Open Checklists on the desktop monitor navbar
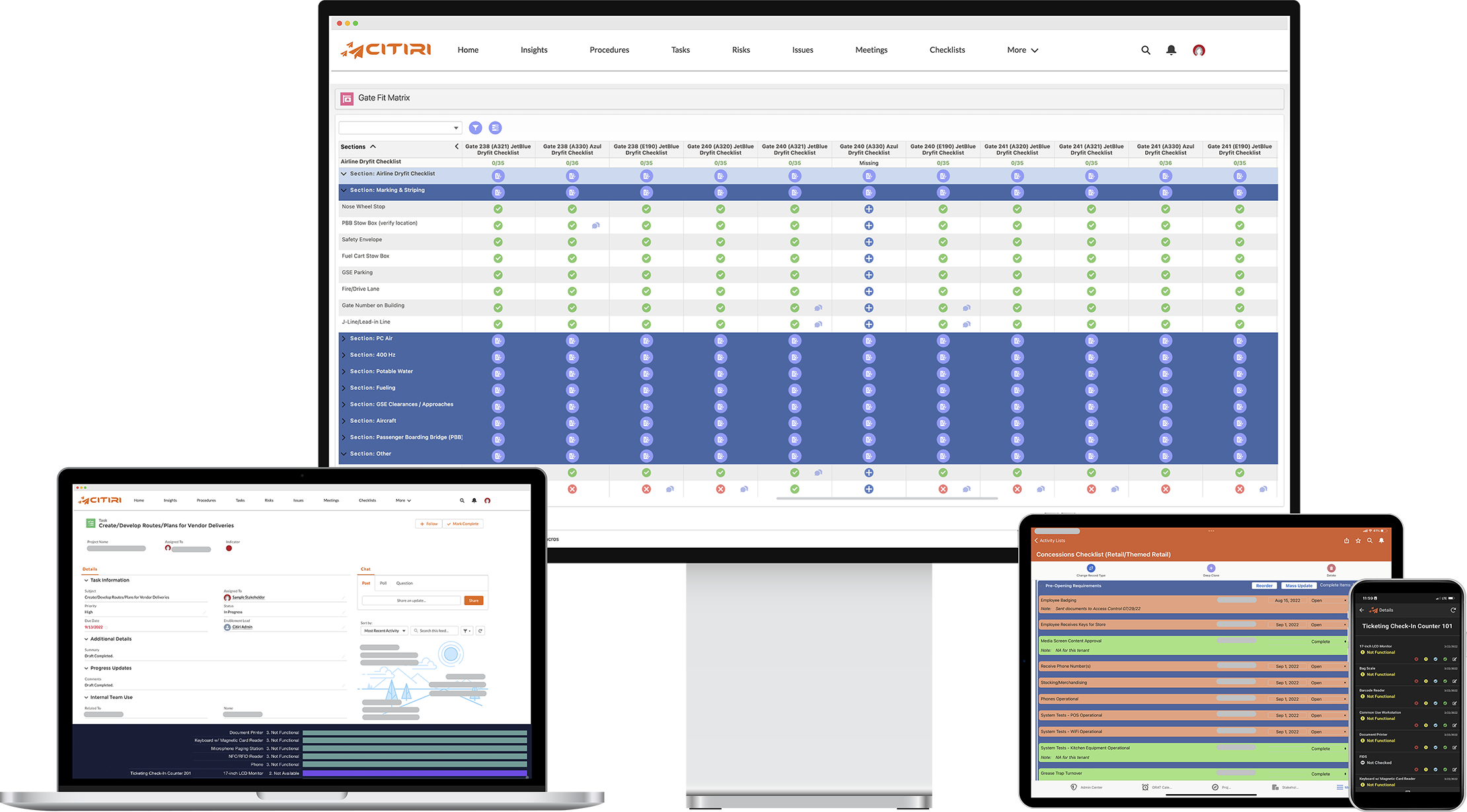 click(947, 50)
